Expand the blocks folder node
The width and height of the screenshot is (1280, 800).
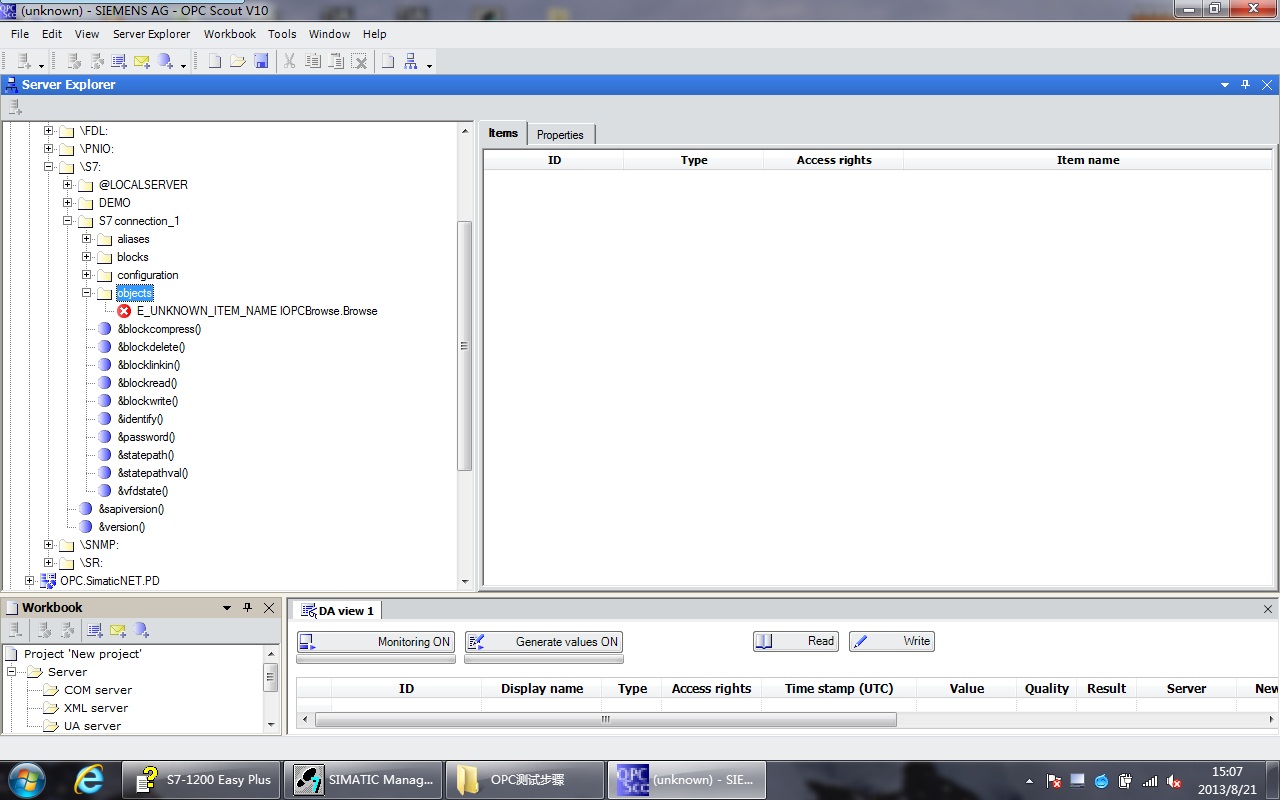tap(86, 257)
